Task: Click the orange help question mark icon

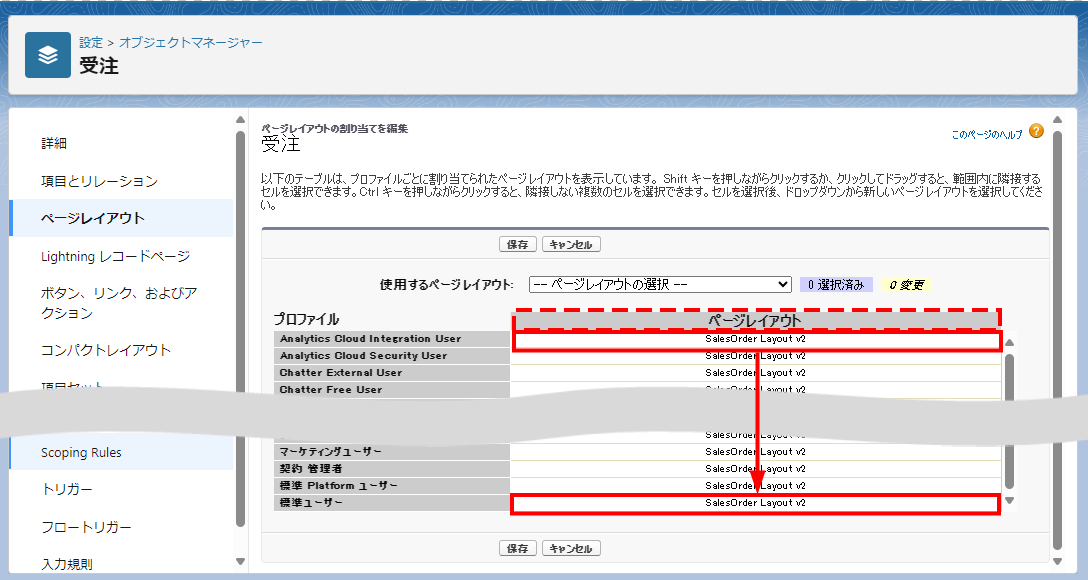Action: (x=1036, y=131)
